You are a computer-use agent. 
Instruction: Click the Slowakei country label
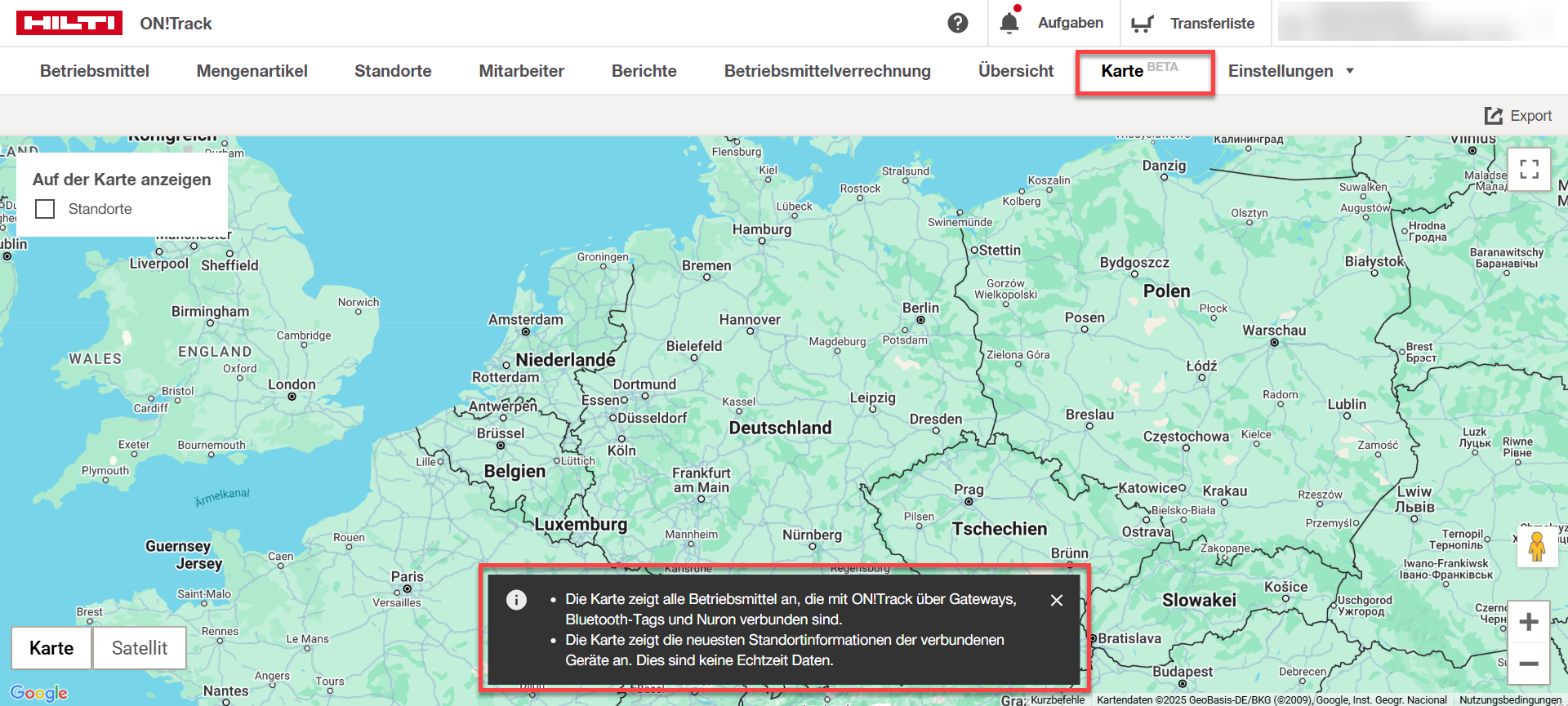point(1199,601)
